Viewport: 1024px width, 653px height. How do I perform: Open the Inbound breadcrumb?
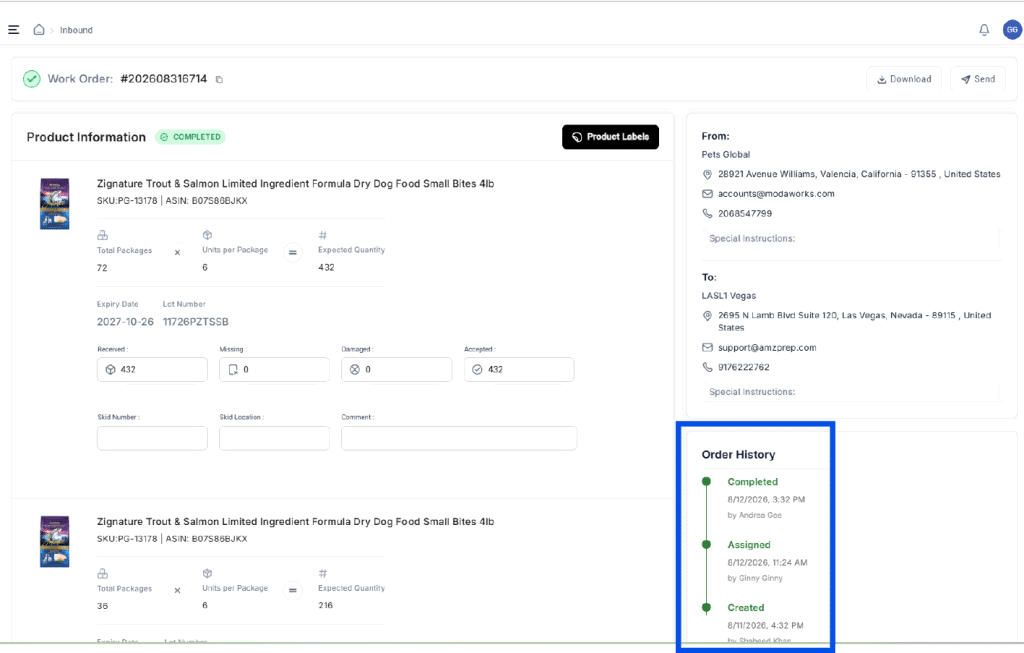point(76,30)
